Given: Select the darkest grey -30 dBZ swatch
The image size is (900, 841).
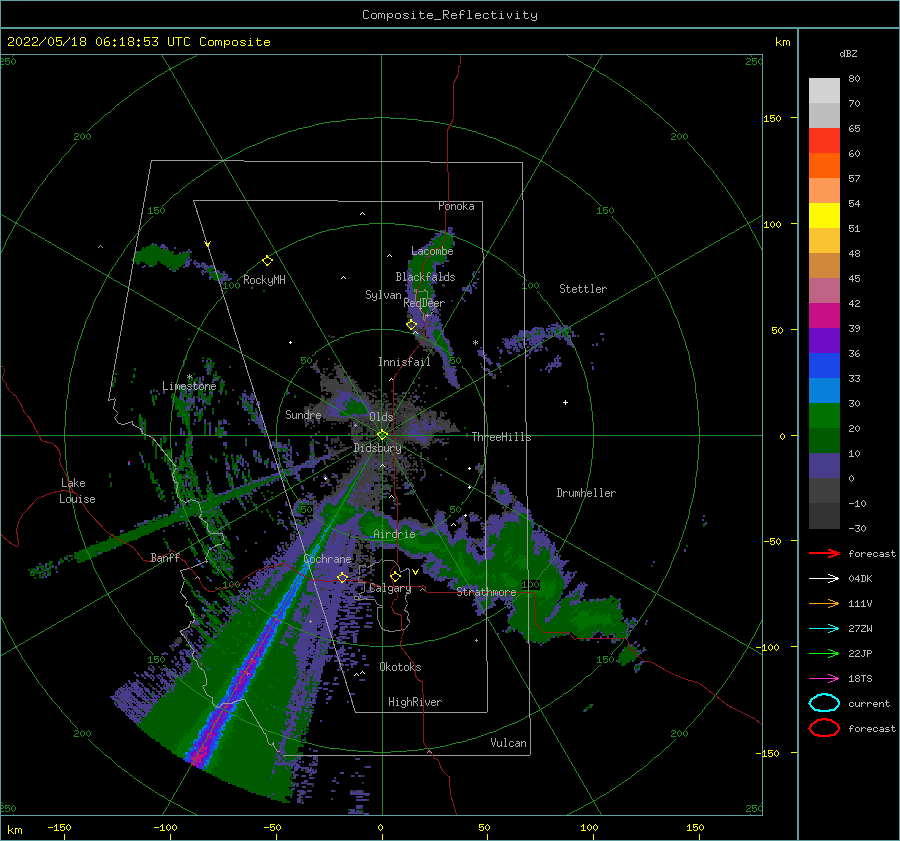Looking at the screenshot, I should click(x=824, y=515).
